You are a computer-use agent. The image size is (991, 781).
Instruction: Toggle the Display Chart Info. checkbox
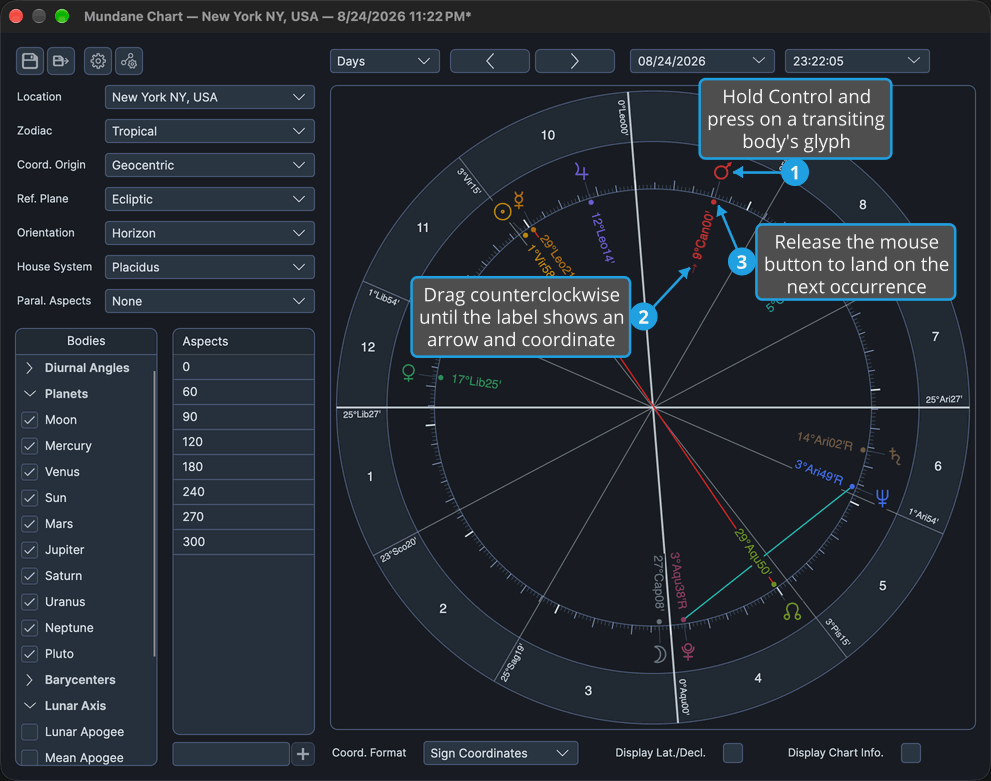pyautogui.click(x=911, y=753)
